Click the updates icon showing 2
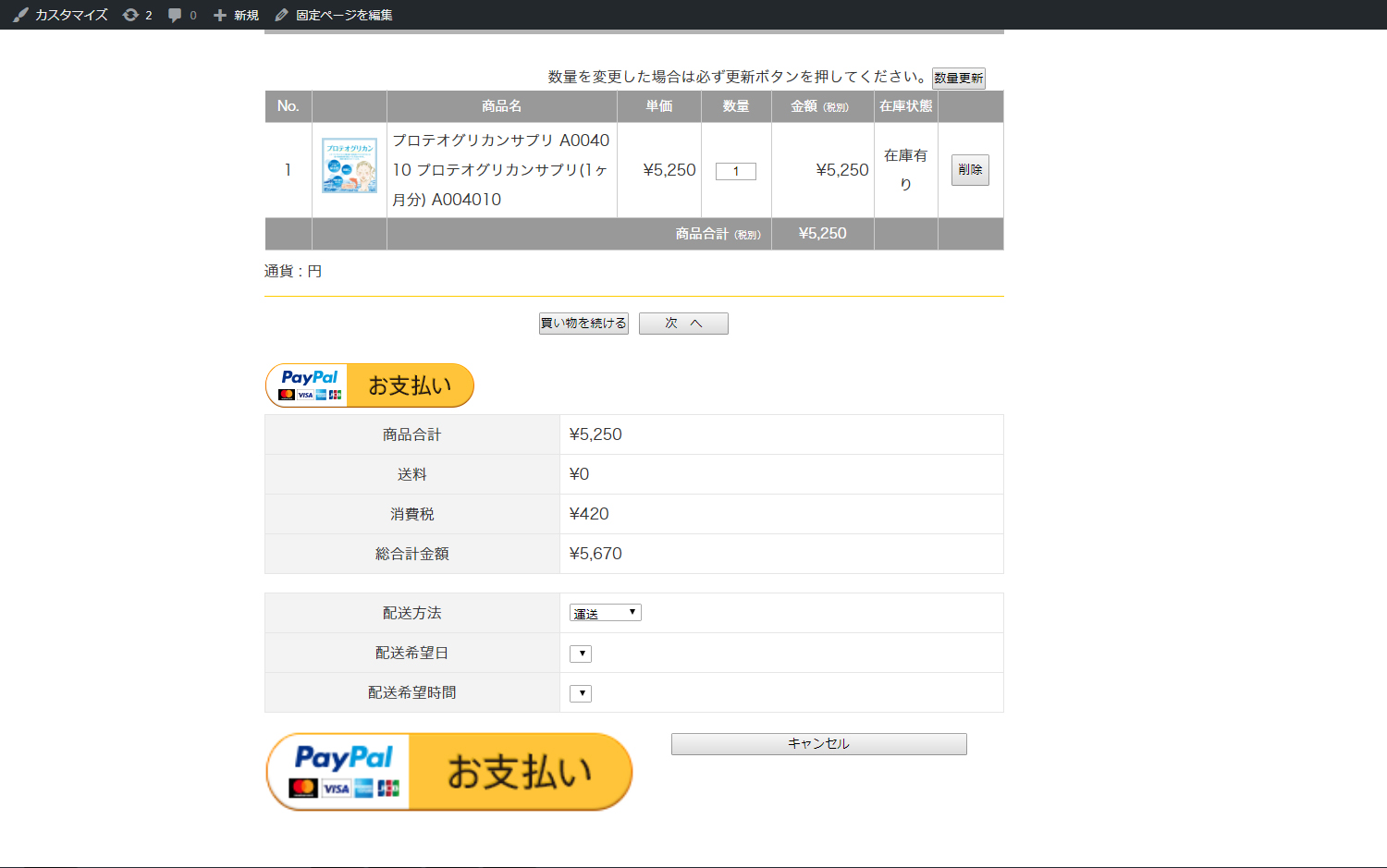1387x868 pixels. point(137,15)
